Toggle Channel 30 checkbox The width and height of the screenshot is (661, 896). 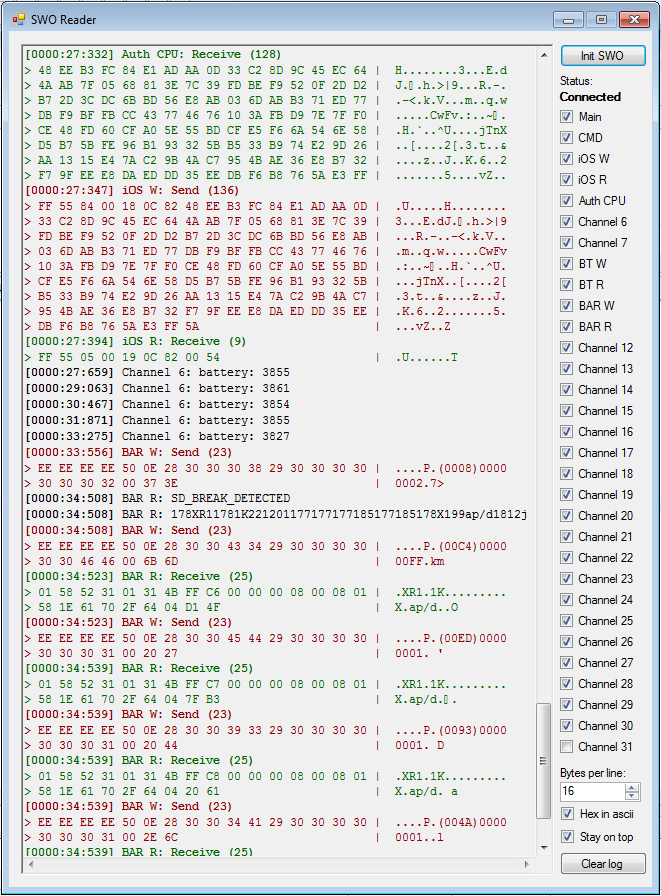click(566, 726)
